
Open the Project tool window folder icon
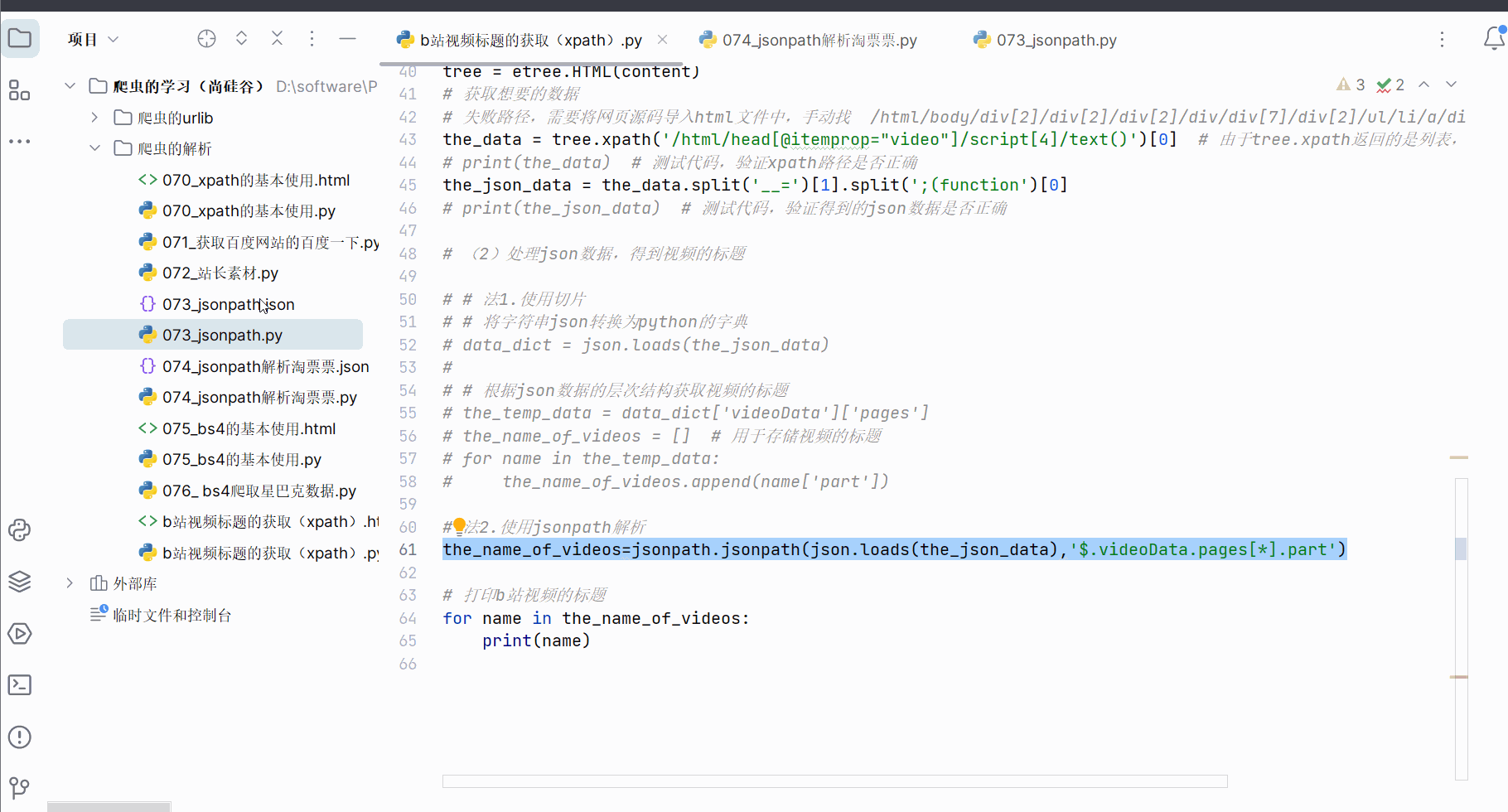click(x=20, y=38)
